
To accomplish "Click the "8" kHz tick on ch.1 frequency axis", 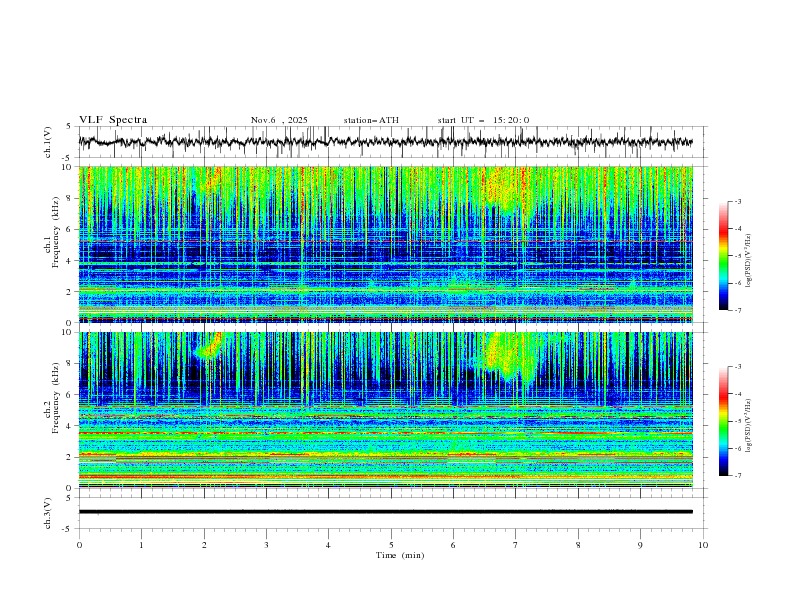I will (x=70, y=198).
